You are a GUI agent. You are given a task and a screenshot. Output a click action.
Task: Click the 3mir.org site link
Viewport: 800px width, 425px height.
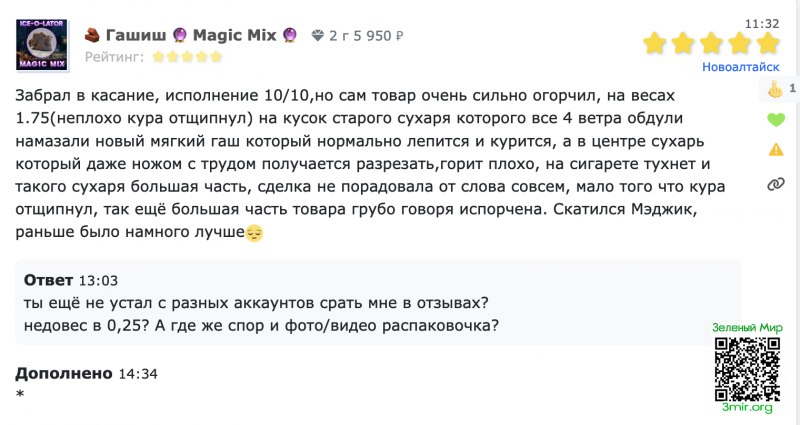pyautogui.click(x=746, y=407)
